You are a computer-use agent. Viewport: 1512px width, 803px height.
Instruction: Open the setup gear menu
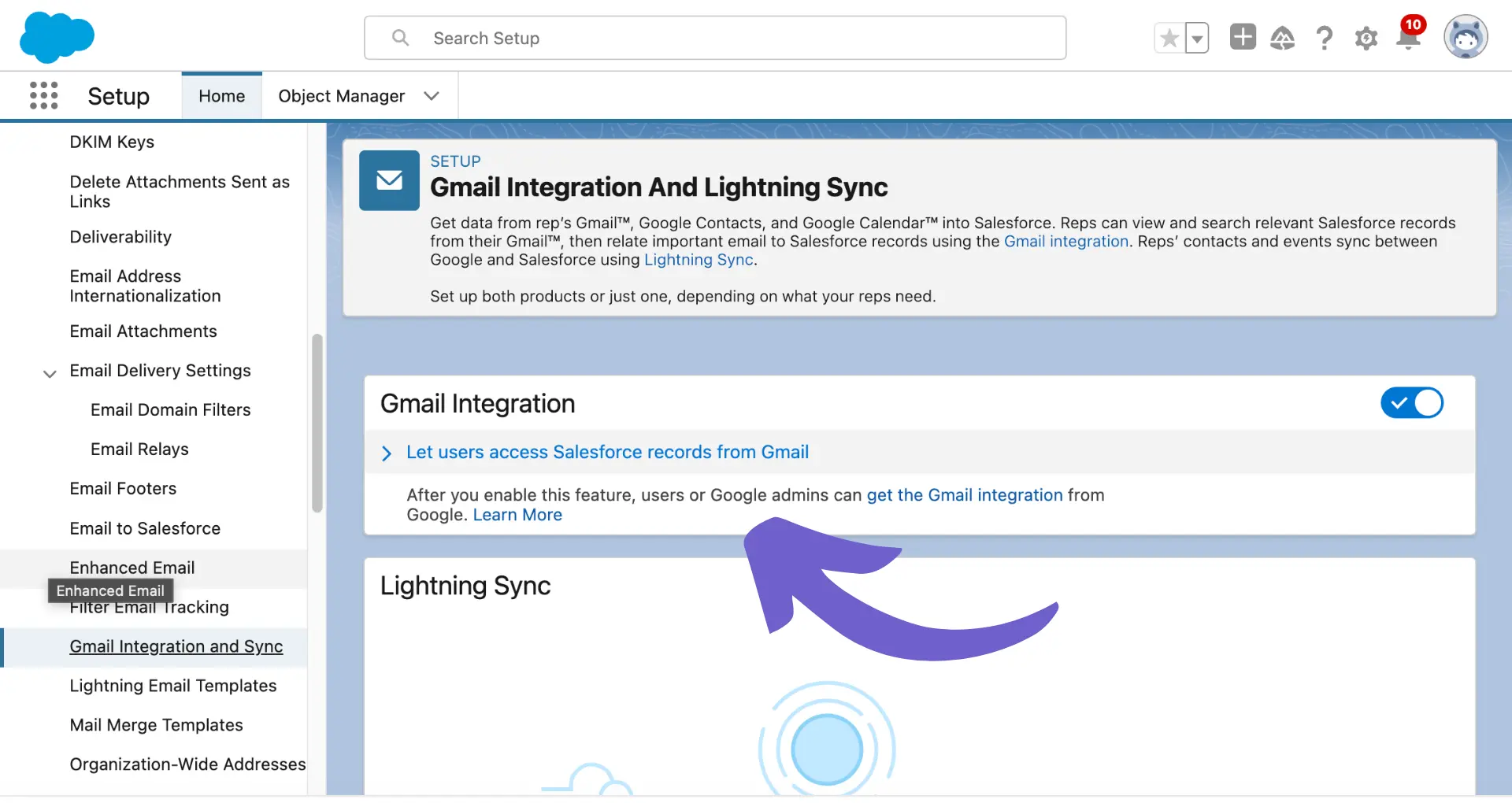1366,38
